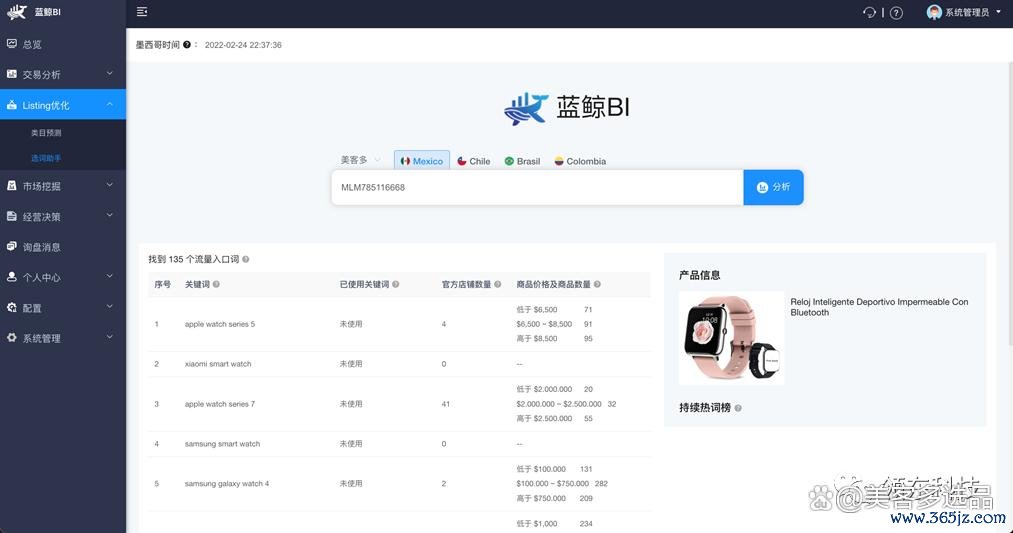Click the pink smartwatch product thumbnail
This screenshot has height=533, width=1013.
click(x=731, y=338)
